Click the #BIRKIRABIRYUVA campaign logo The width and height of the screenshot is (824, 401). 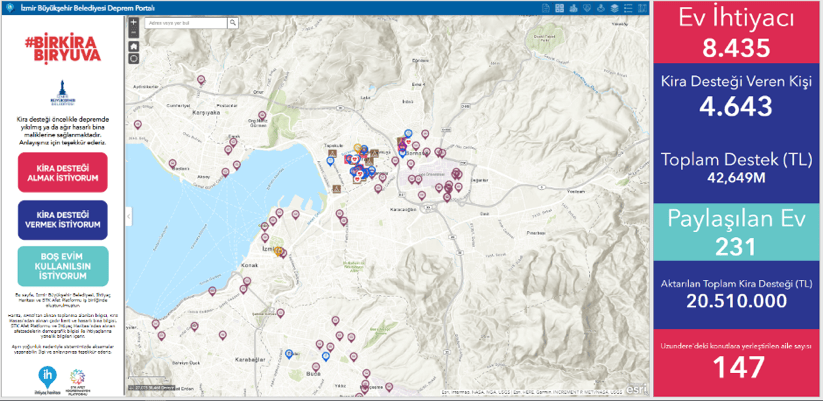63,50
